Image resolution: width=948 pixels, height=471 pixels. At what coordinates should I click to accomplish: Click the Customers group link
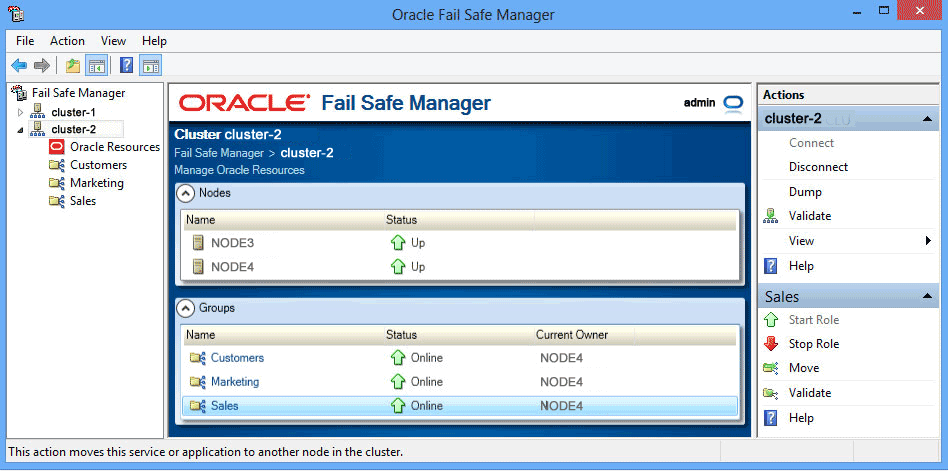click(237, 358)
